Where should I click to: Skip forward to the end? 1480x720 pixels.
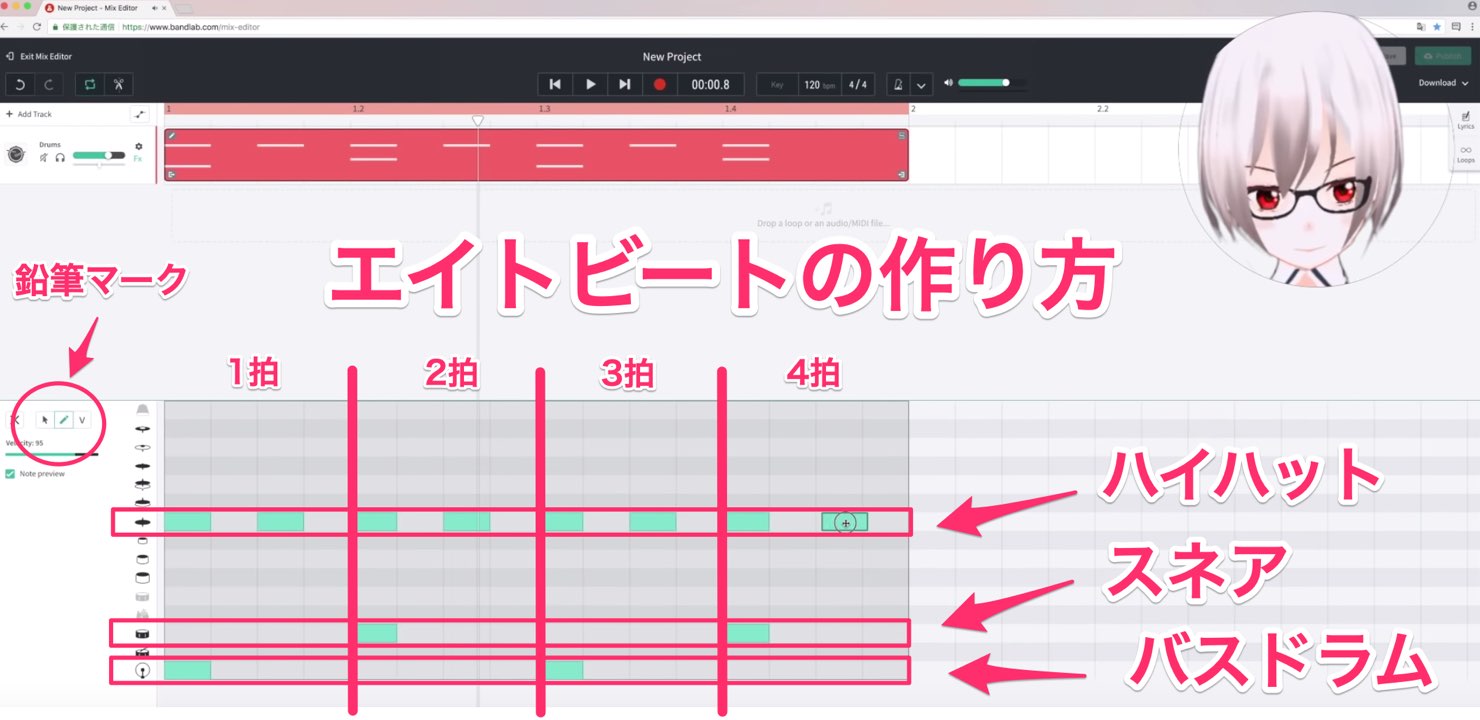(x=625, y=85)
